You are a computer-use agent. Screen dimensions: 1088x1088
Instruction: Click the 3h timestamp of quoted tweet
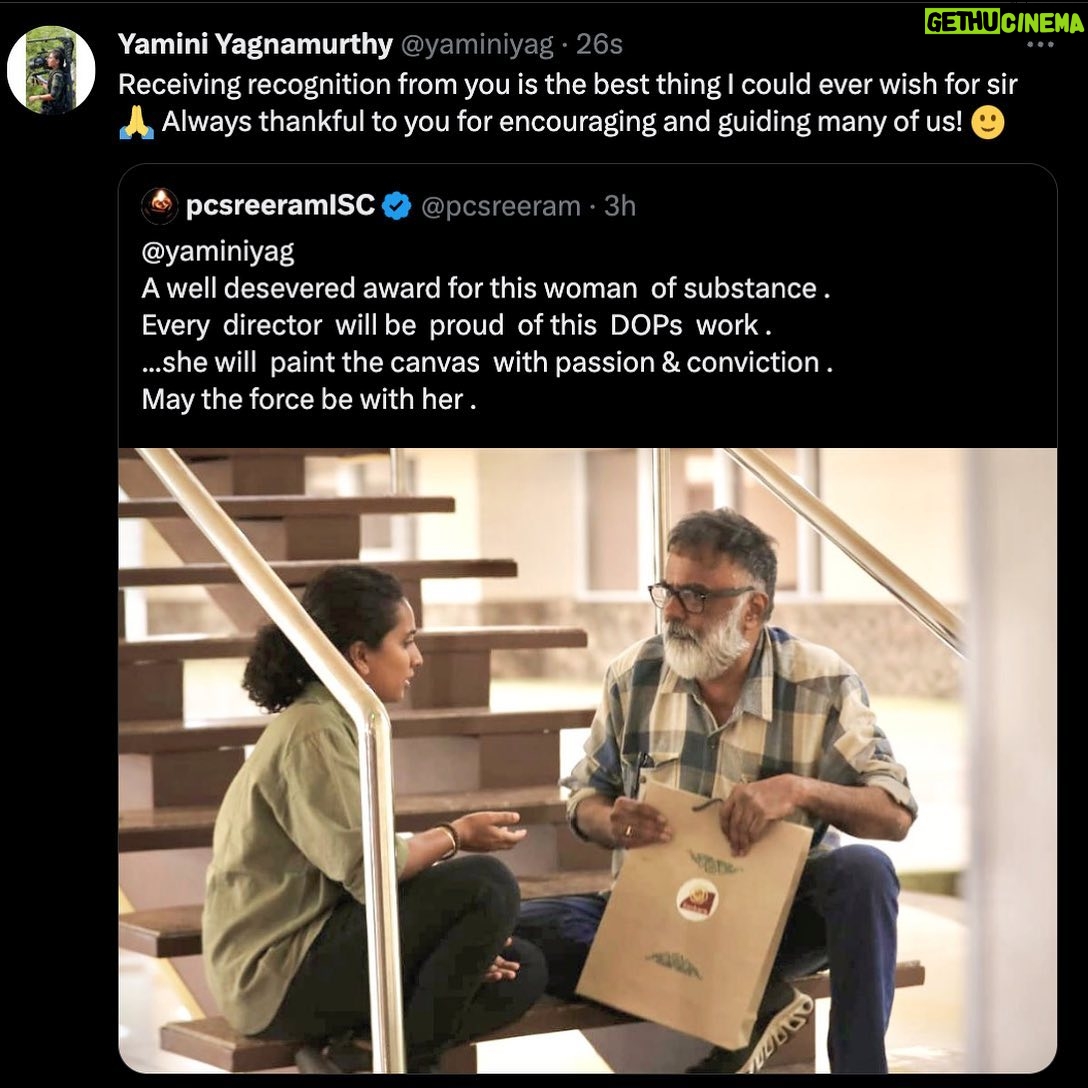point(620,206)
